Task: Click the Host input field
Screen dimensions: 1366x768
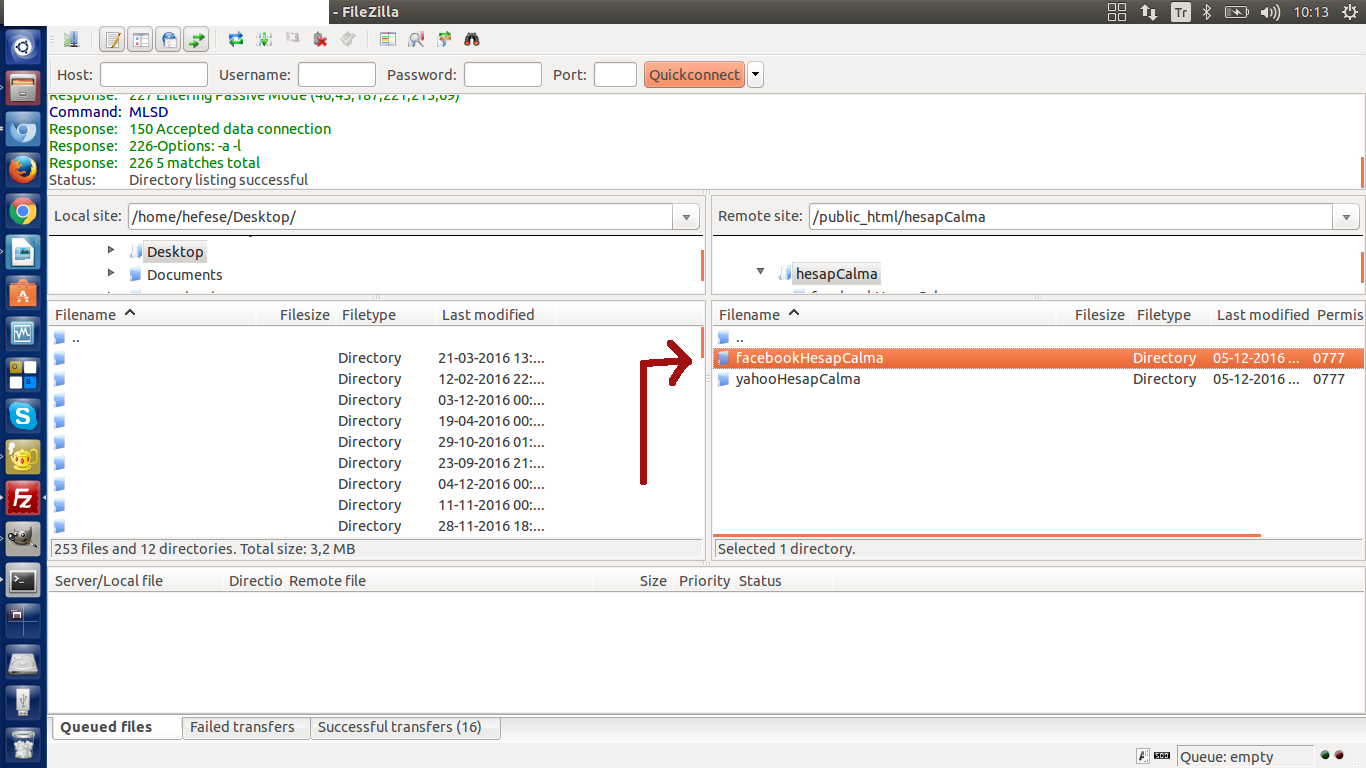Action: [x=153, y=75]
